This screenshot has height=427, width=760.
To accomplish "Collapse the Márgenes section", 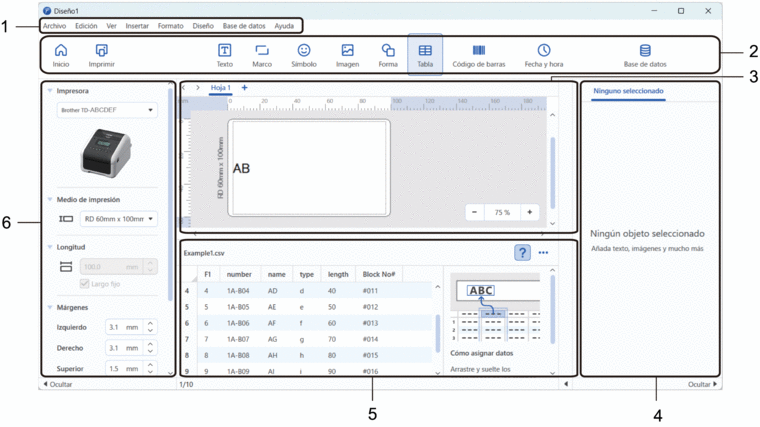I will 51,307.
